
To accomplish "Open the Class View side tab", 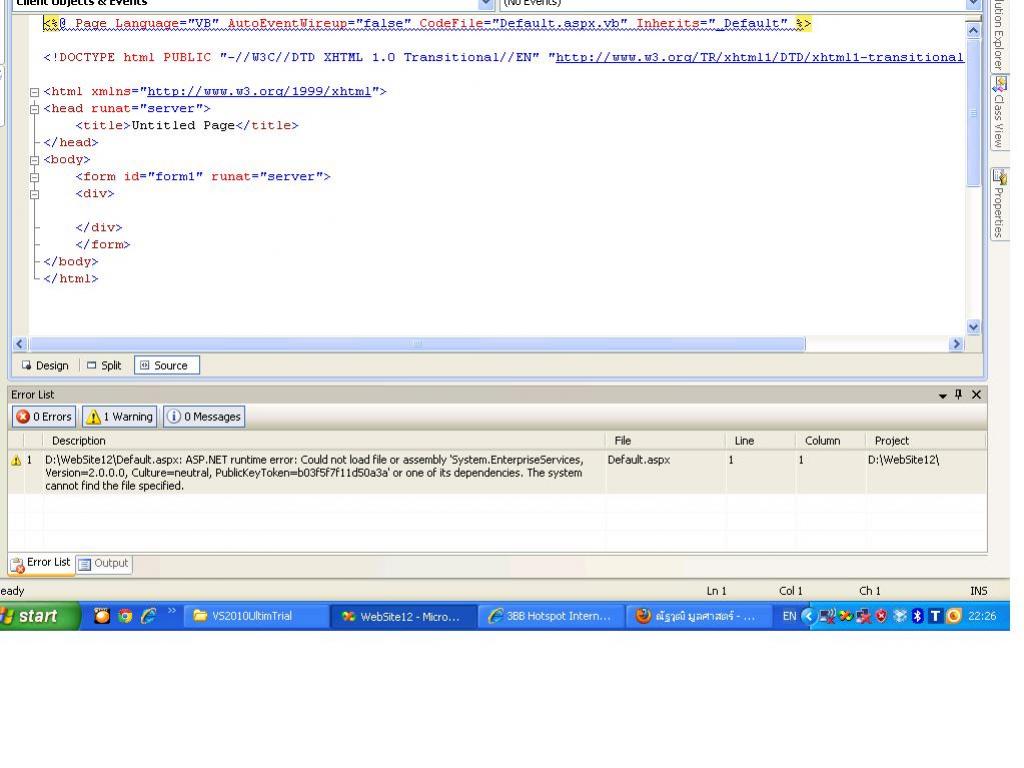I will pos(999,112).
